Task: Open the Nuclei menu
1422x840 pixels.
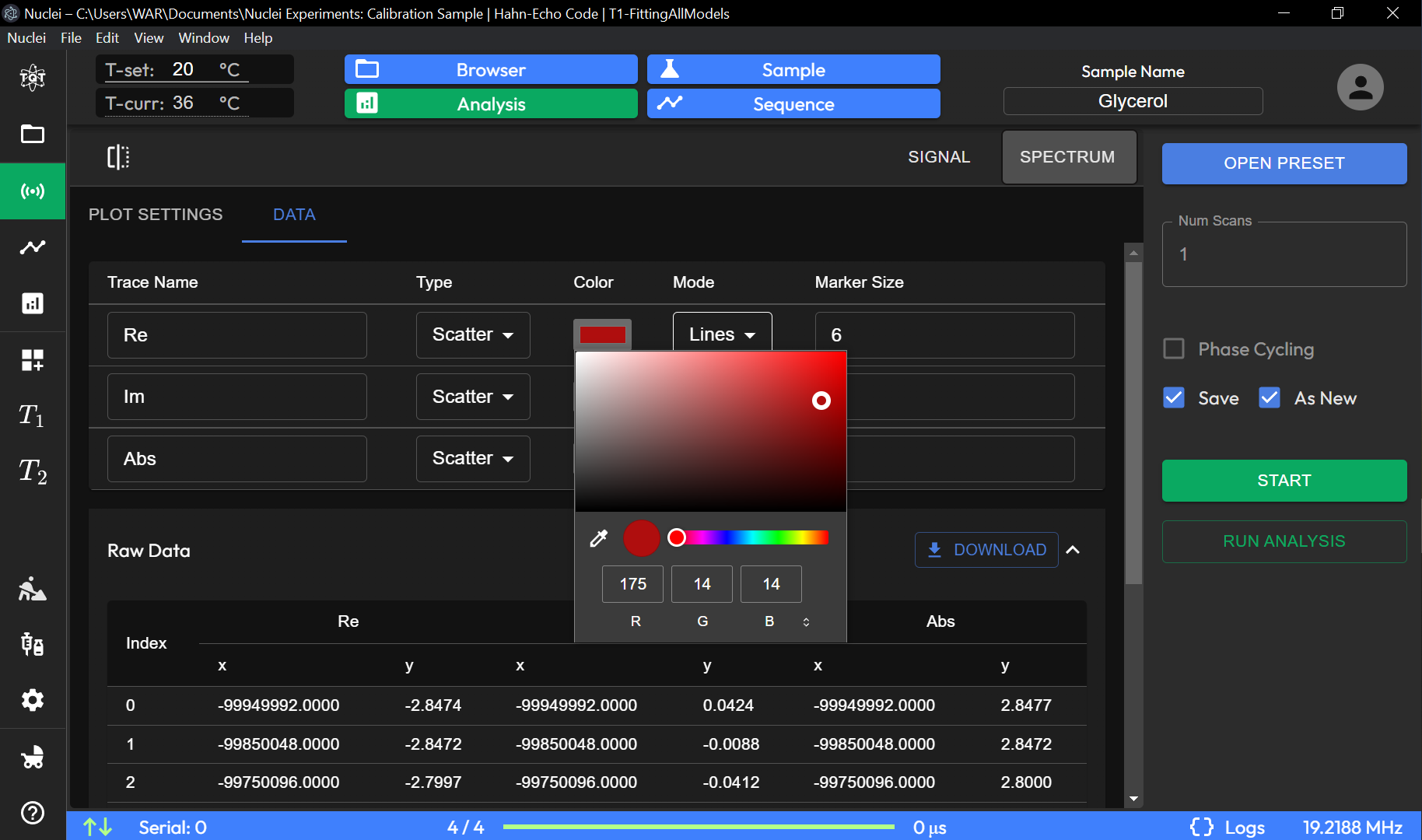Action: point(26,37)
